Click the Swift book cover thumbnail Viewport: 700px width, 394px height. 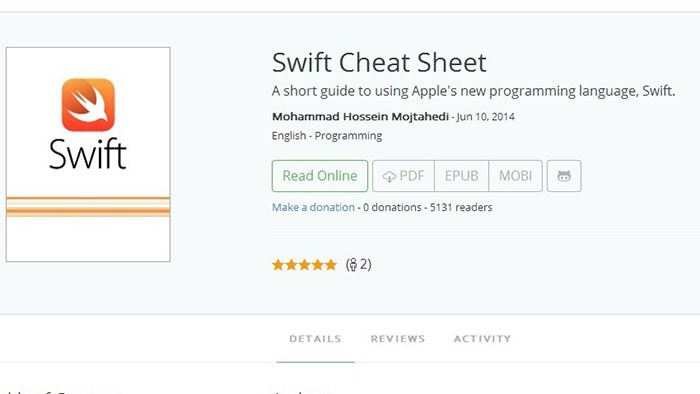[x=88, y=154]
